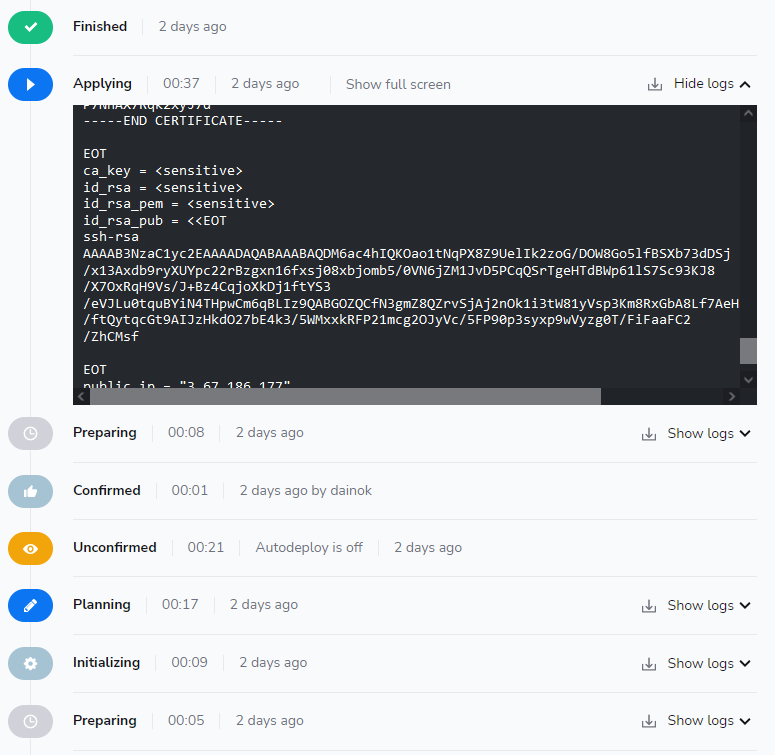Screen dimensions: 775x755
Task: Click the log horizontal scroll left arrow
Action: pyautogui.click(x=82, y=396)
